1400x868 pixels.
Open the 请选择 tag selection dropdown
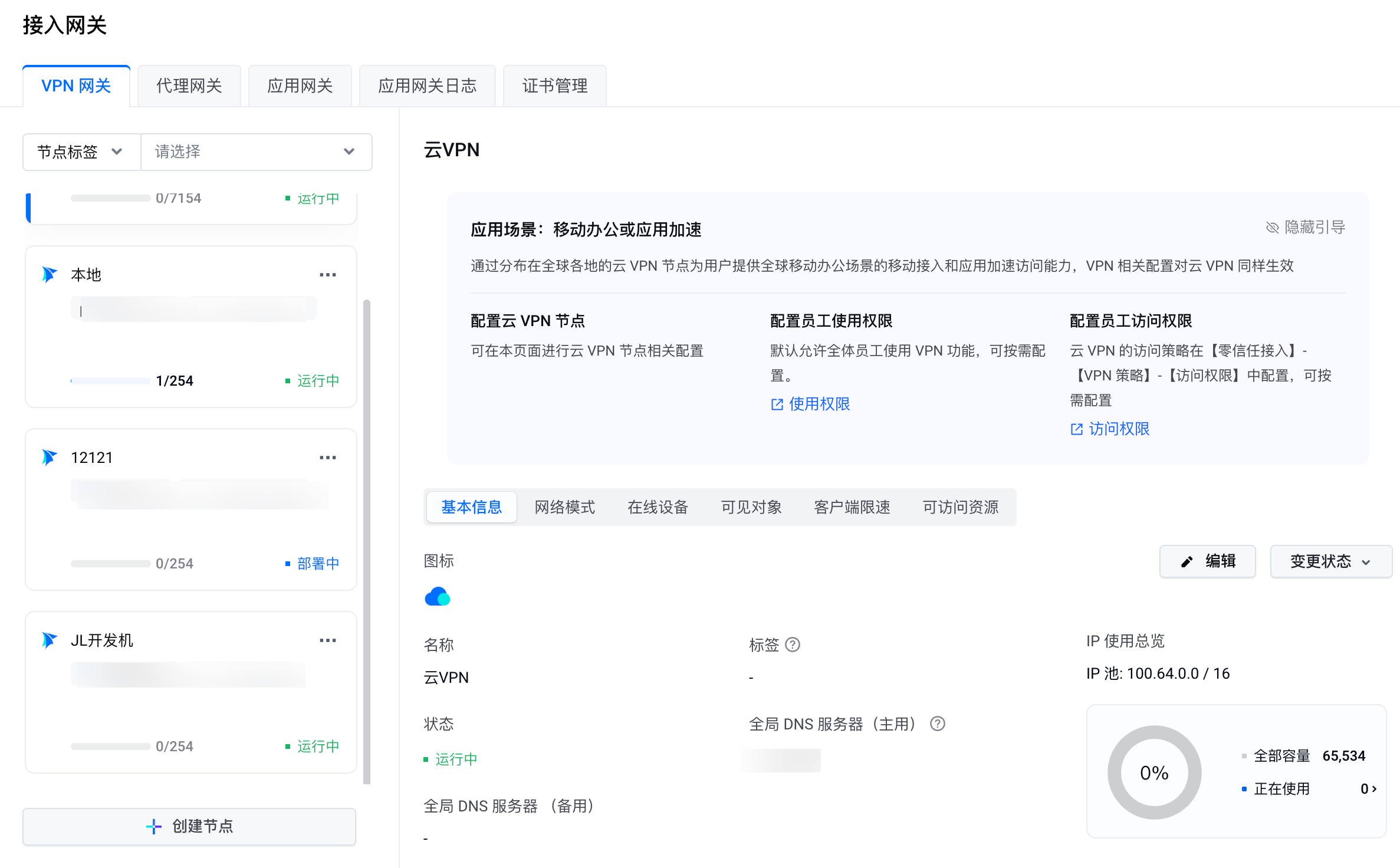coord(256,152)
